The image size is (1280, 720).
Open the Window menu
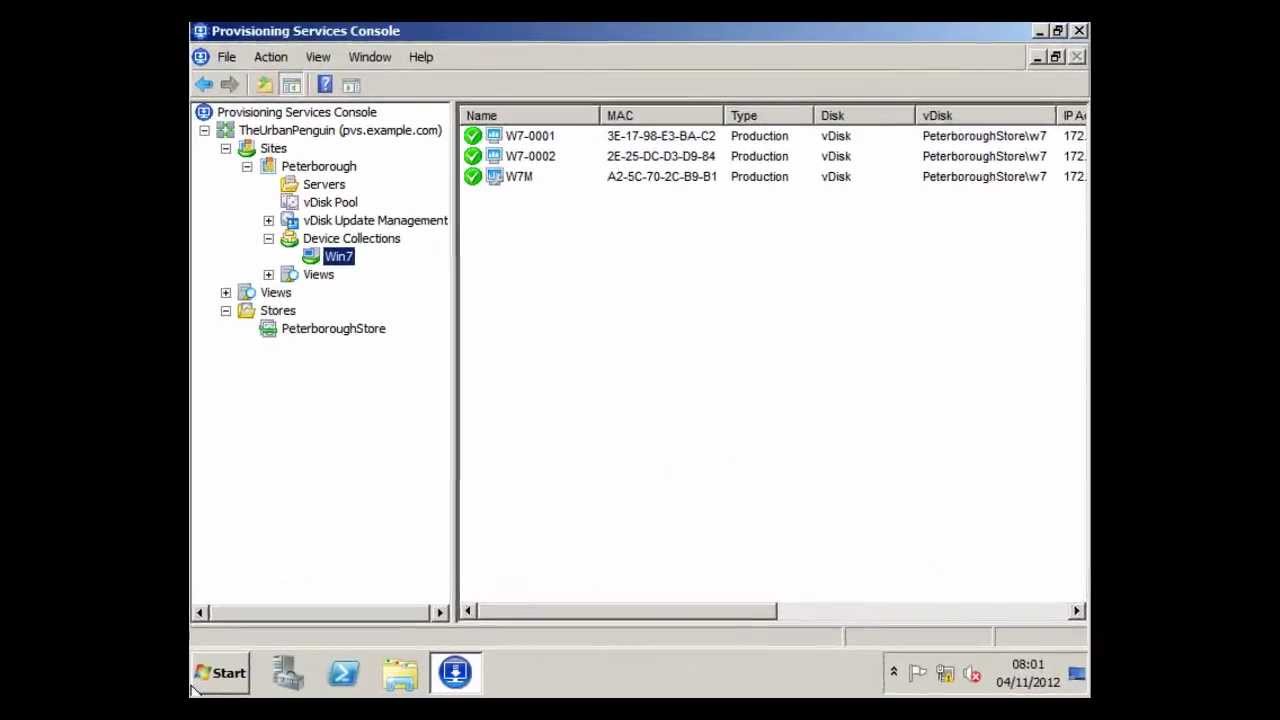click(x=370, y=57)
